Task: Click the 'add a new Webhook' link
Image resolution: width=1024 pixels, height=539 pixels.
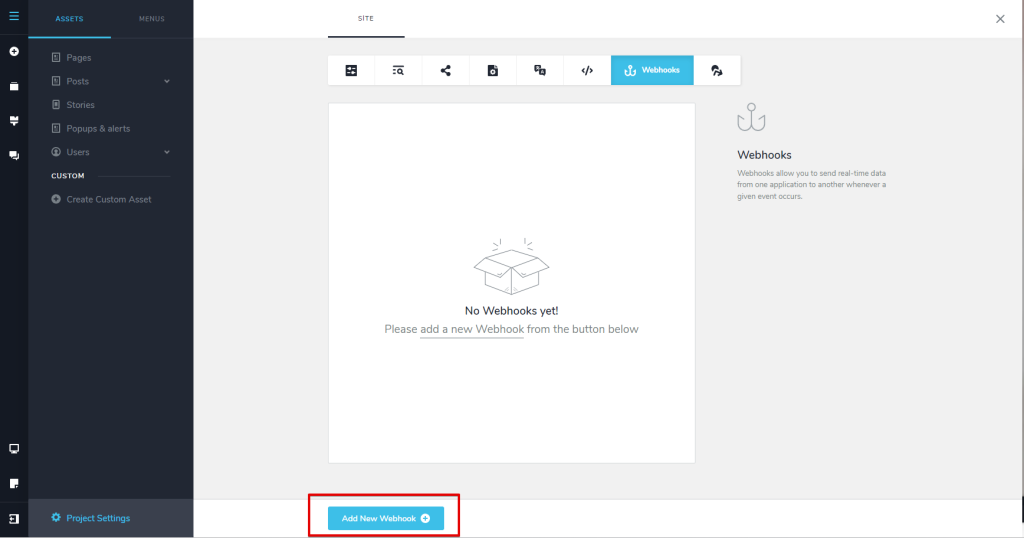Action: [x=472, y=329]
